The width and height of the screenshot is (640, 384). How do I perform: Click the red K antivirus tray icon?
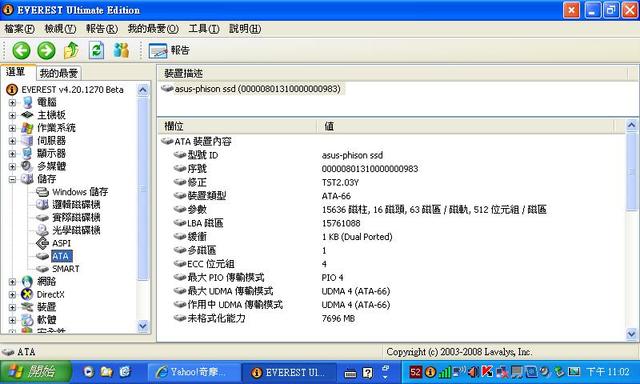click(487, 372)
